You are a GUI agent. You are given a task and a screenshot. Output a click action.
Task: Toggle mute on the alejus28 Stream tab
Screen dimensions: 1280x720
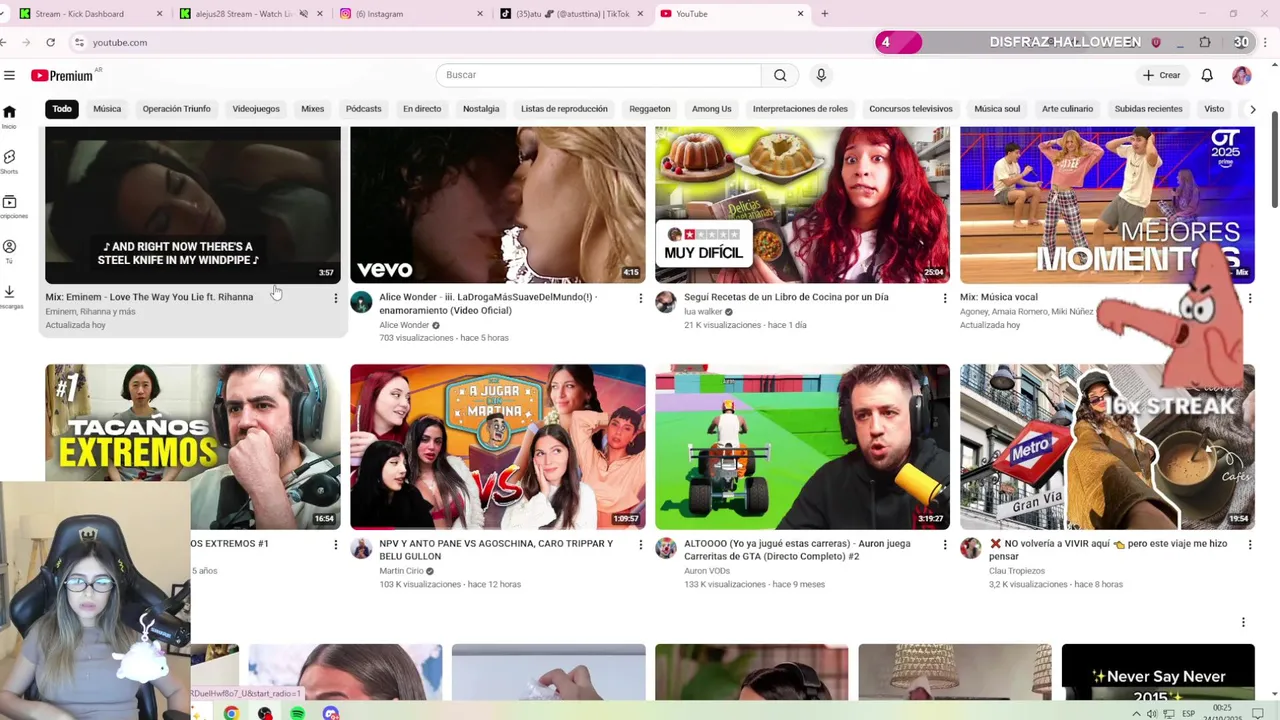(x=303, y=14)
